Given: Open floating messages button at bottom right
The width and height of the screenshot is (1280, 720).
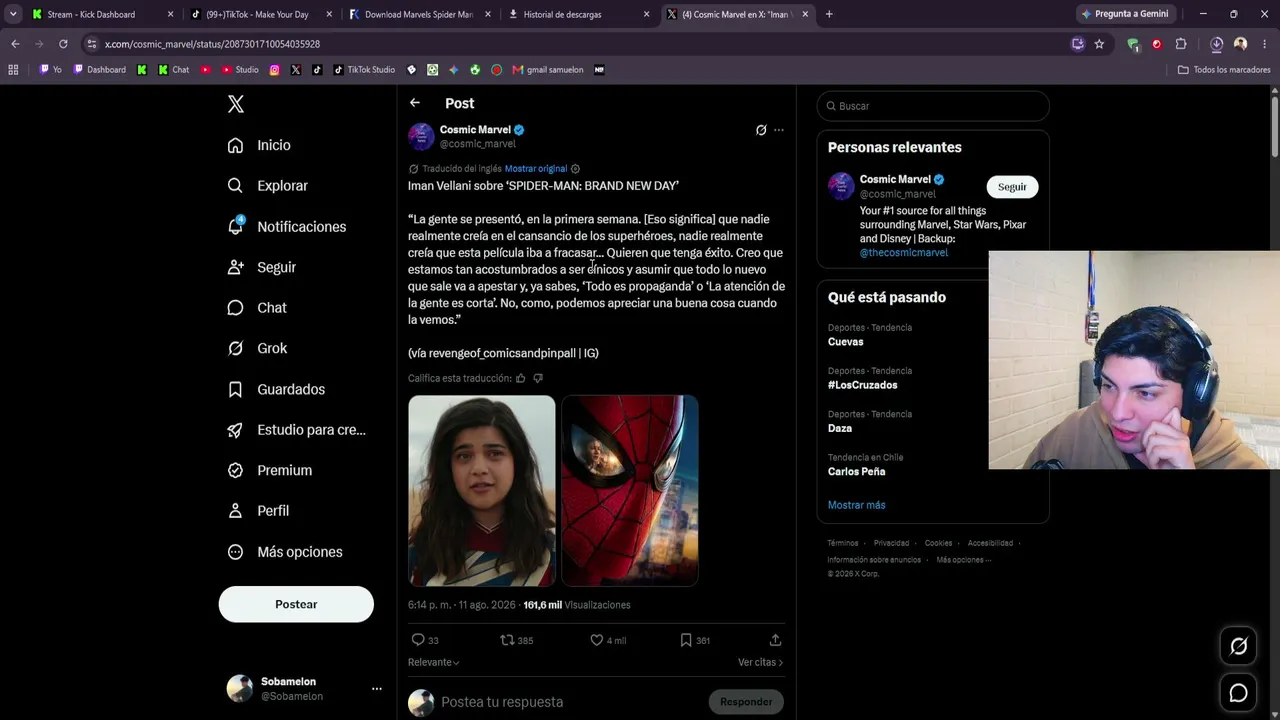Looking at the screenshot, I should coord(1239,693).
